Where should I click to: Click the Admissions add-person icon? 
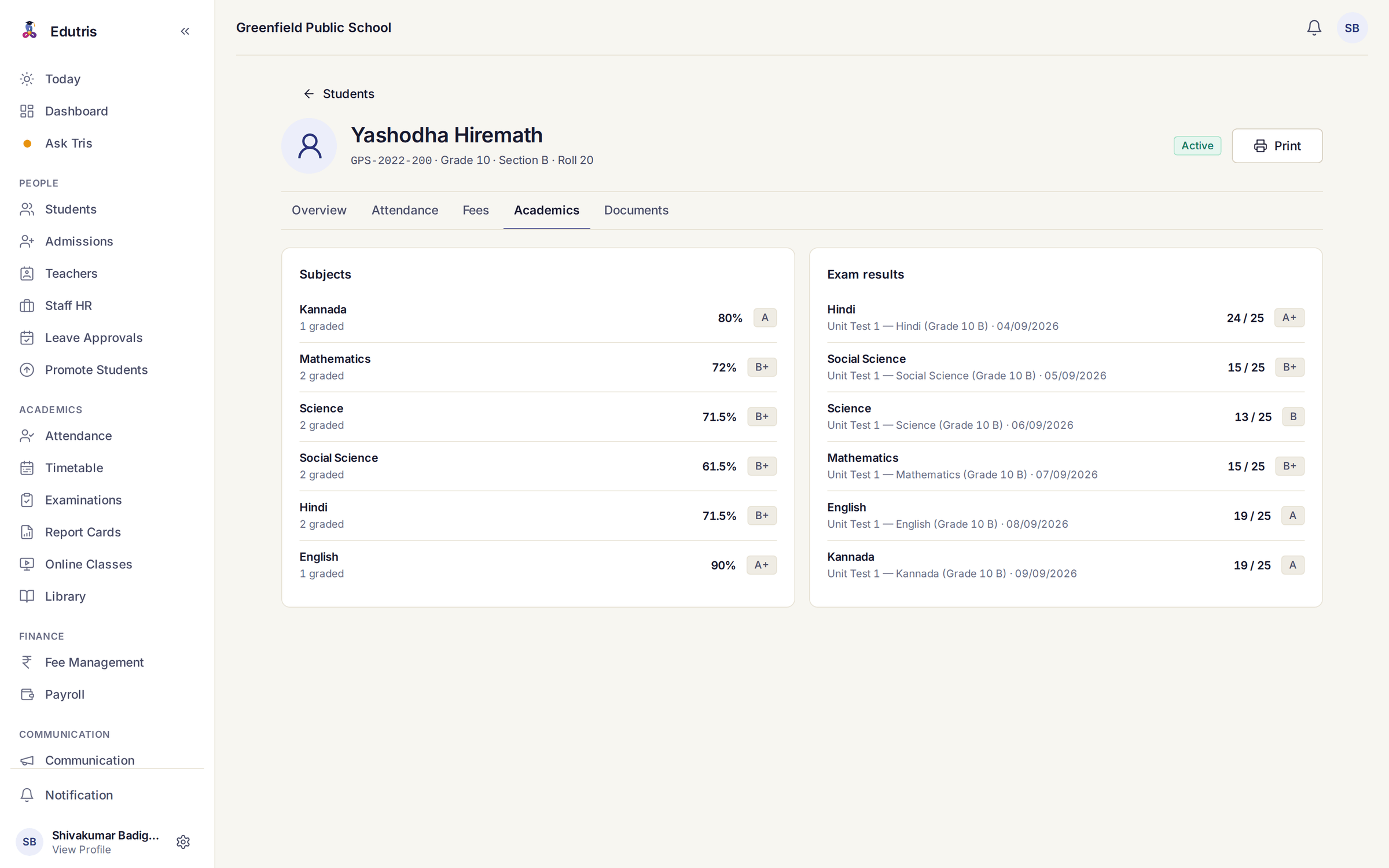[x=27, y=241]
